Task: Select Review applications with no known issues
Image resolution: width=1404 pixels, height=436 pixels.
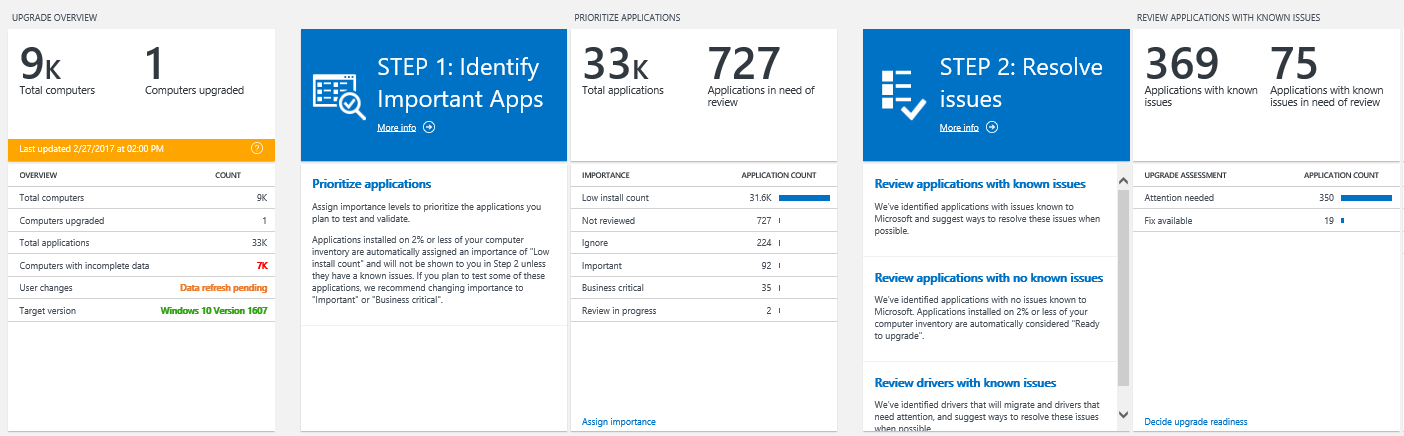Action: click(x=988, y=278)
